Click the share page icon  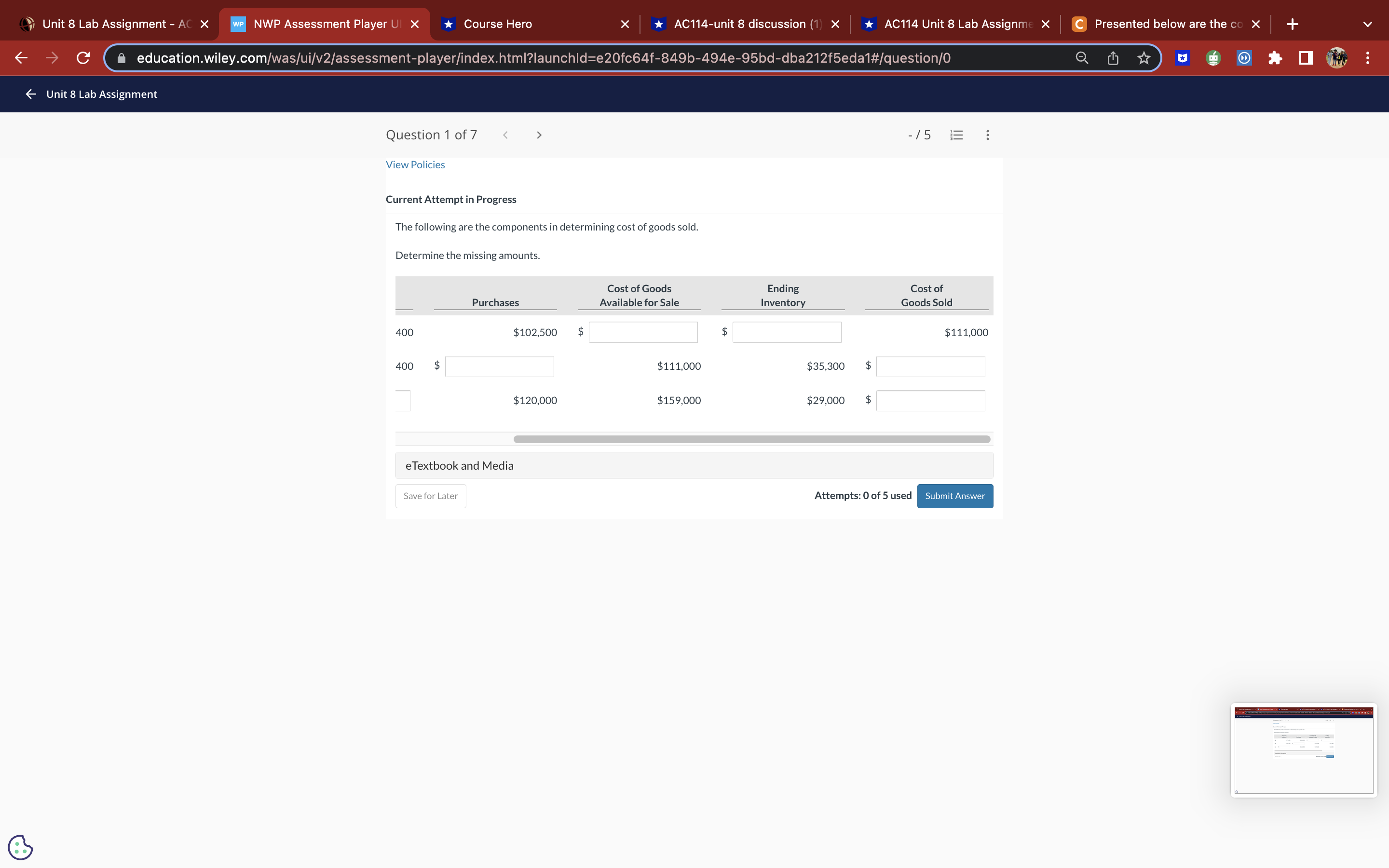(x=1112, y=58)
